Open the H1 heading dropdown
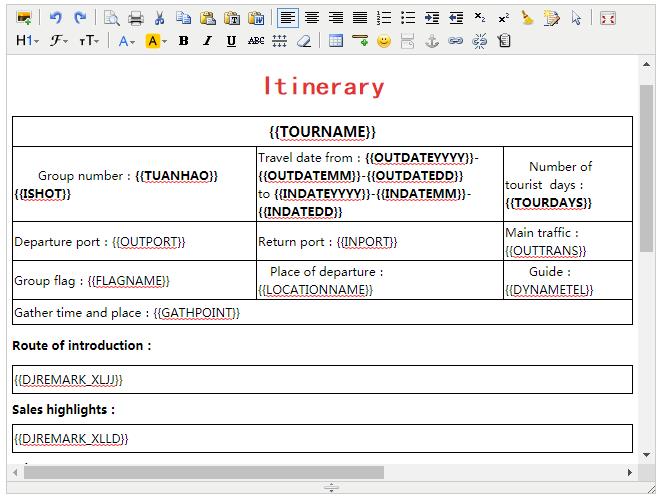661x499 pixels. (x=27, y=41)
